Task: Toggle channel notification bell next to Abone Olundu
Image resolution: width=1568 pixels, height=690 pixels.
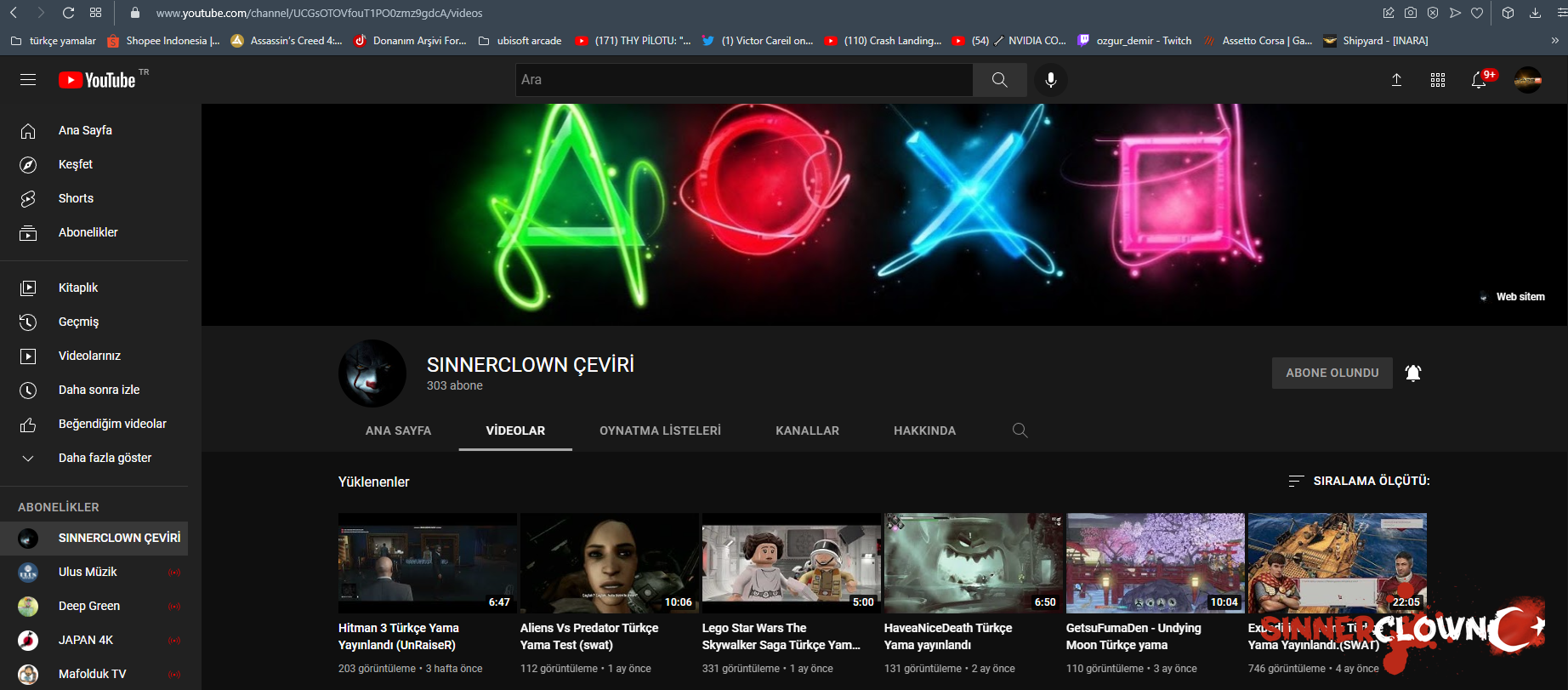Action: (1413, 373)
